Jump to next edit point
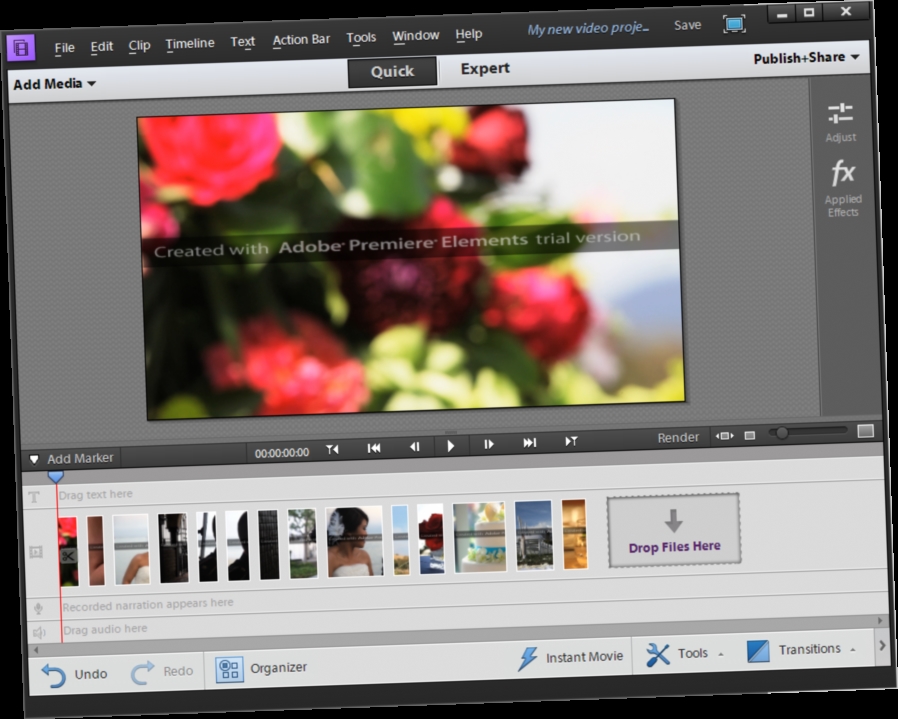The width and height of the screenshot is (898, 719). click(571, 441)
